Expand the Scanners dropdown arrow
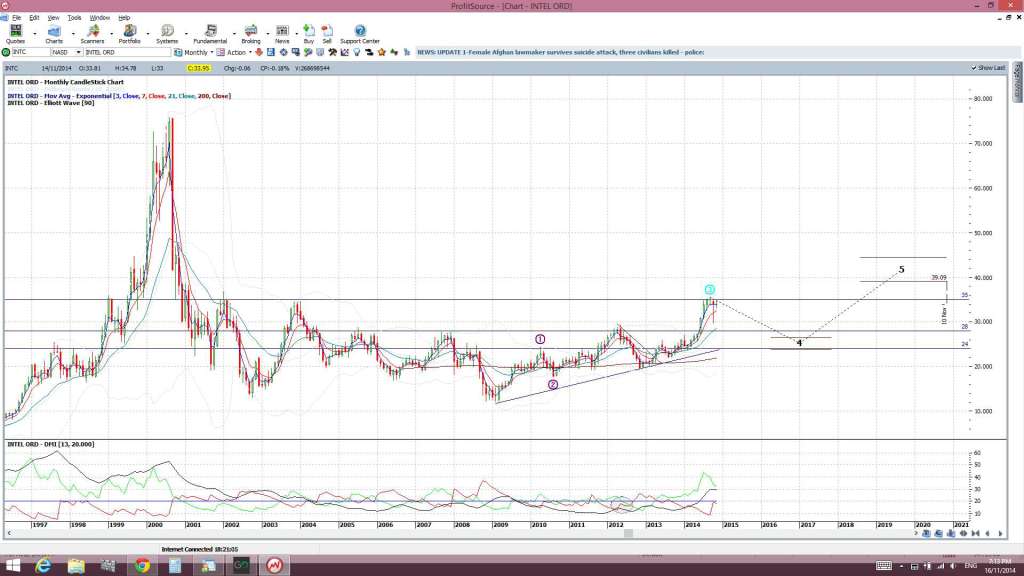Image resolution: width=1024 pixels, height=576 pixels. click(x=112, y=33)
